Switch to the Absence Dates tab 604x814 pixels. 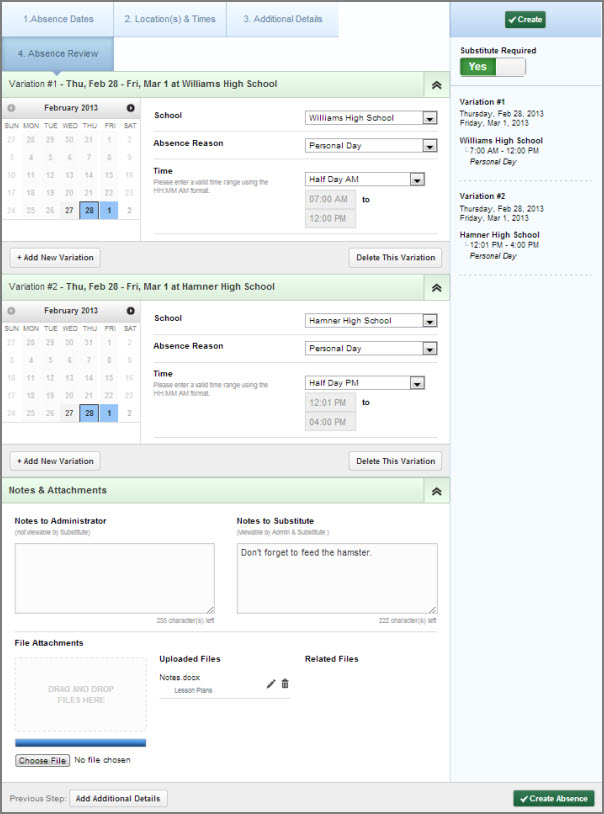57,19
